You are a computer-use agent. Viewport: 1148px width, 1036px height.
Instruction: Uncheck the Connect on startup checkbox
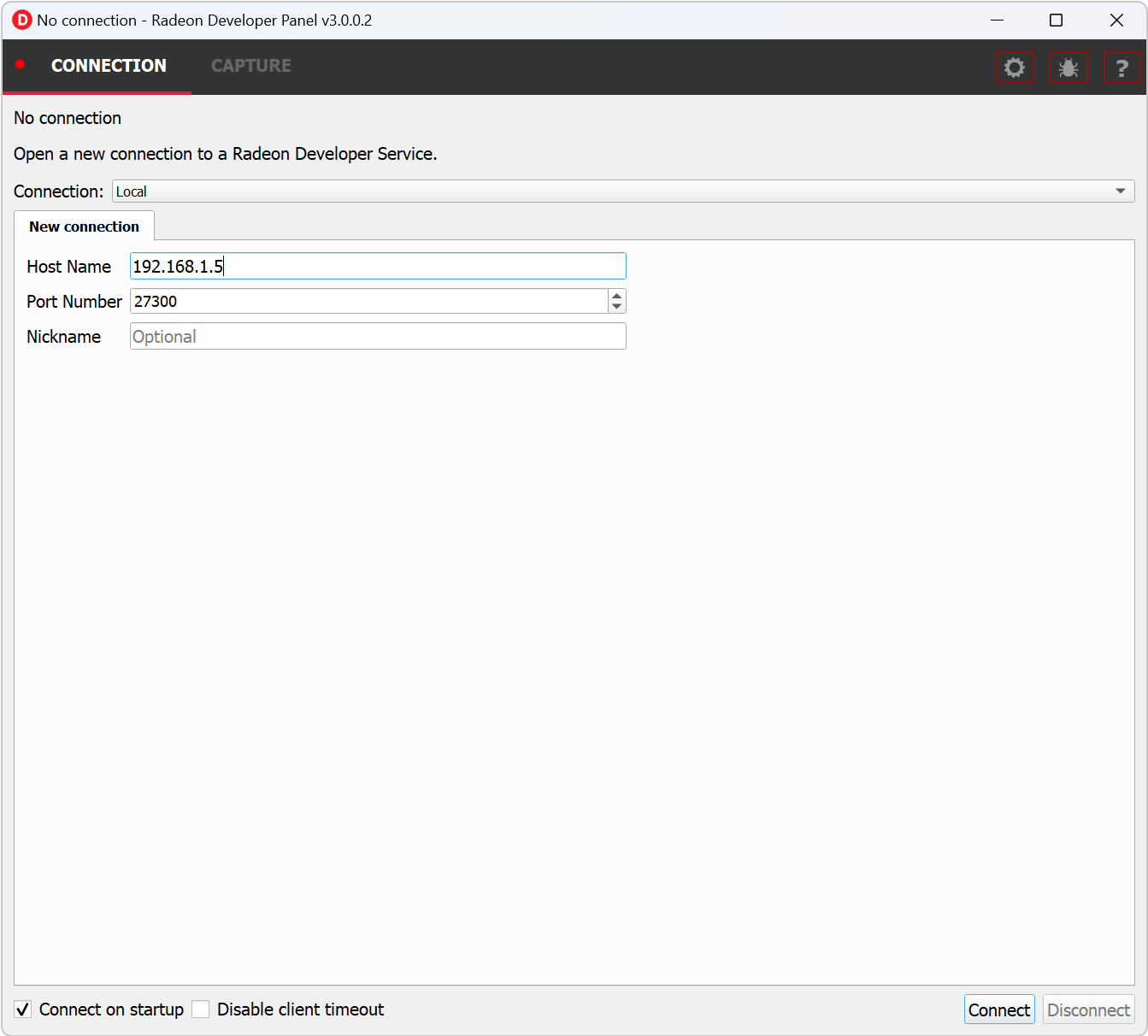tap(24, 1010)
